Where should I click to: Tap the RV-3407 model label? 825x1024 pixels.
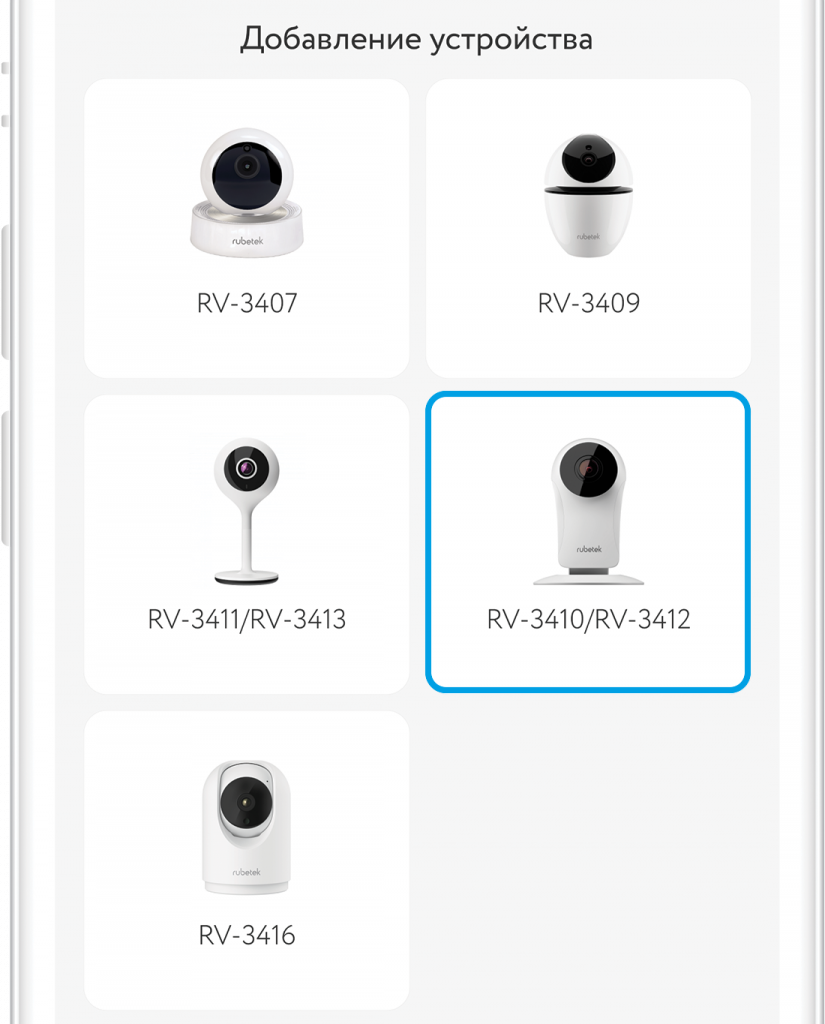tap(247, 303)
